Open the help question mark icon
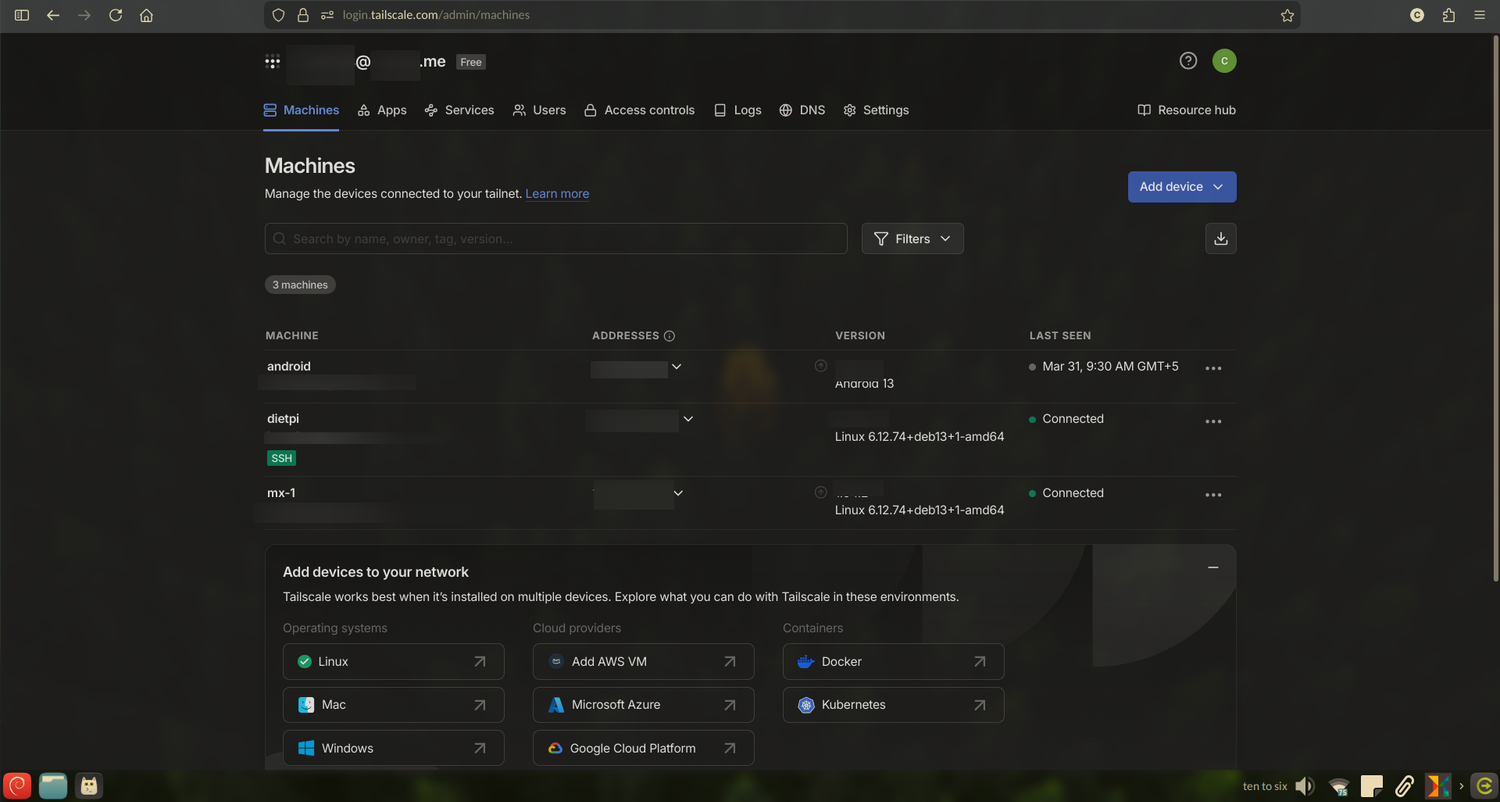 point(1188,61)
